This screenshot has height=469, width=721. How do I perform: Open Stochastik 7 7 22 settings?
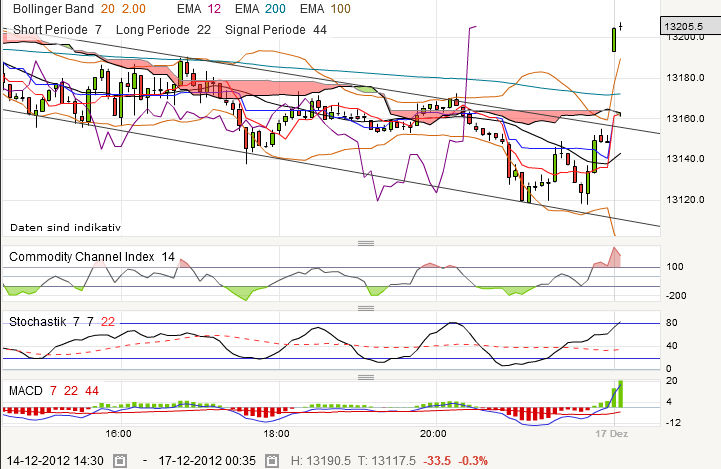pos(62,321)
